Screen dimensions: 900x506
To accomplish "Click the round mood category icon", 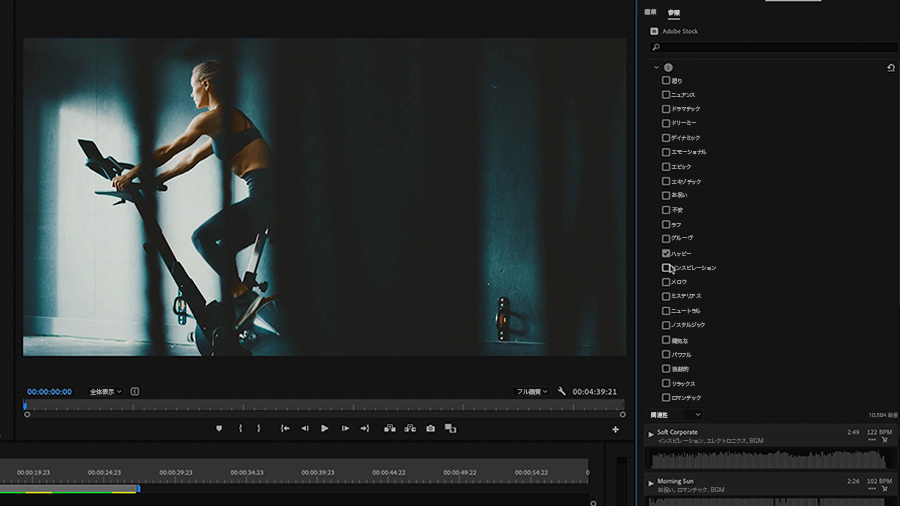I will tap(668, 67).
